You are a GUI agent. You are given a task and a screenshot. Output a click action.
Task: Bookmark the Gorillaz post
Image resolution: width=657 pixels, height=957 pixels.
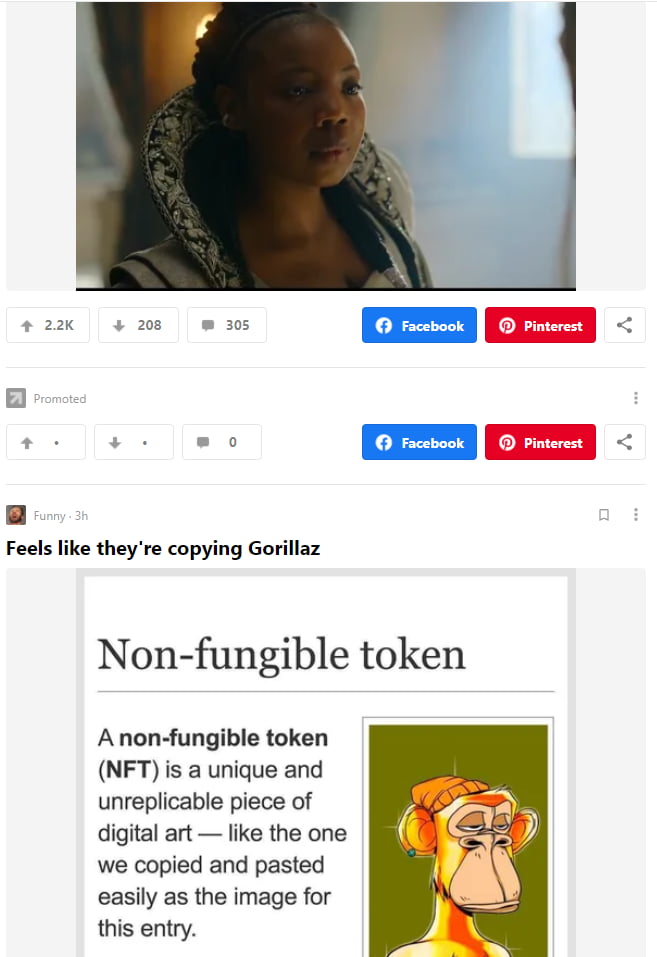tap(604, 515)
